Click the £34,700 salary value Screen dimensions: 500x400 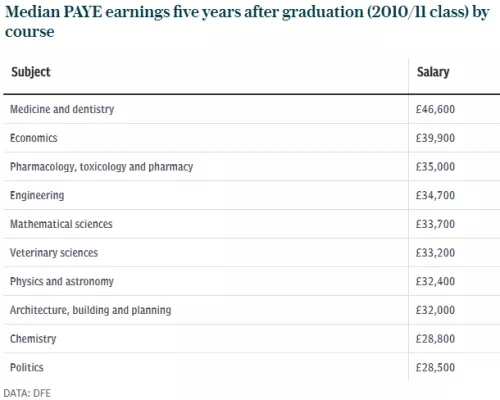[x=435, y=195]
